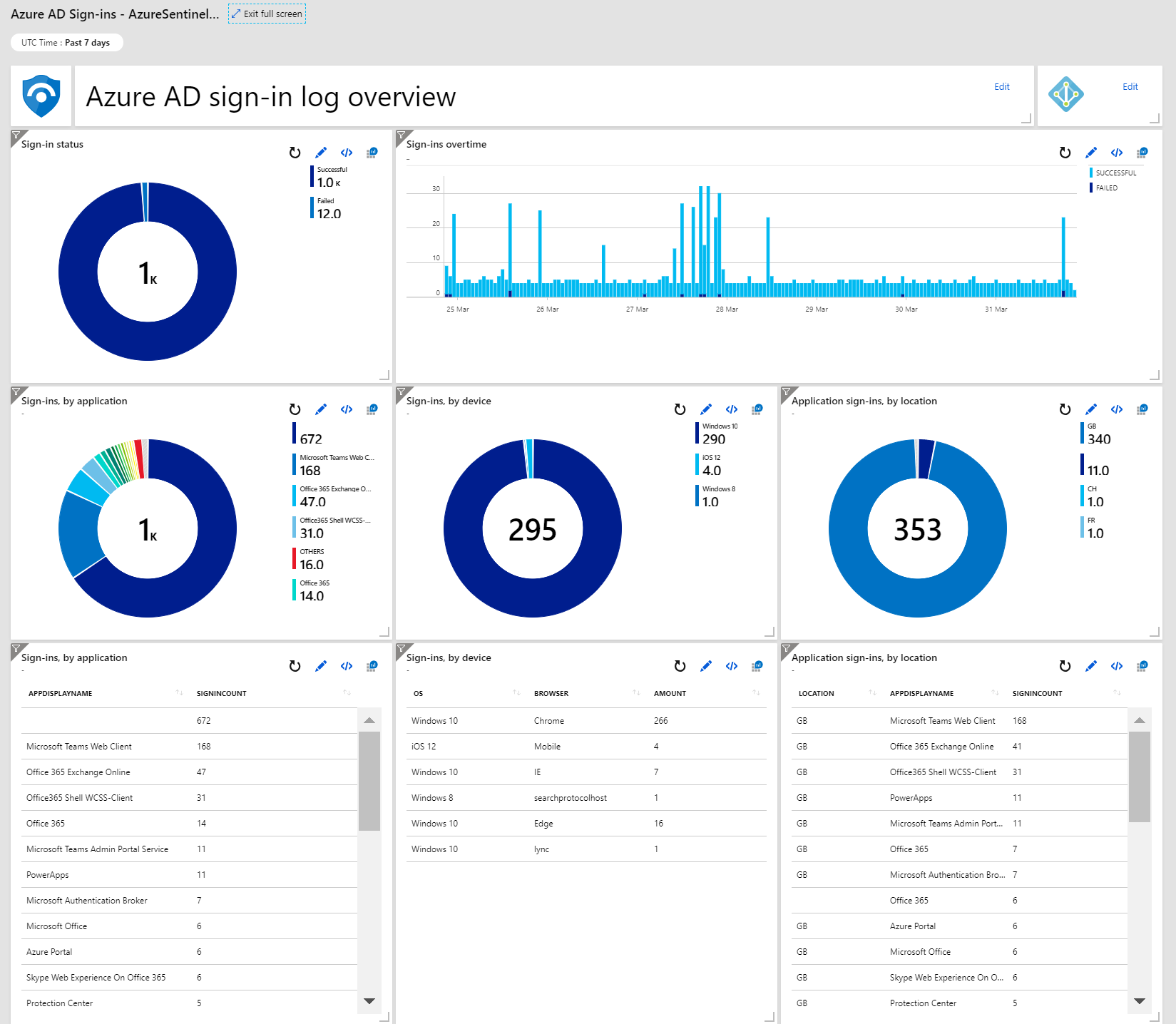The height and width of the screenshot is (1024, 1176).
Task: Select the iOS 12 Mobile row
Action: point(586,747)
